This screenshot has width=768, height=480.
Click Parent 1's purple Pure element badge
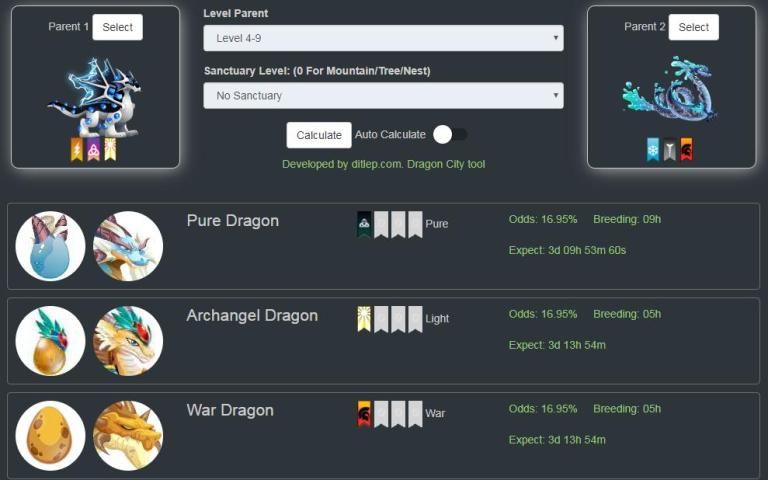[94, 149]
